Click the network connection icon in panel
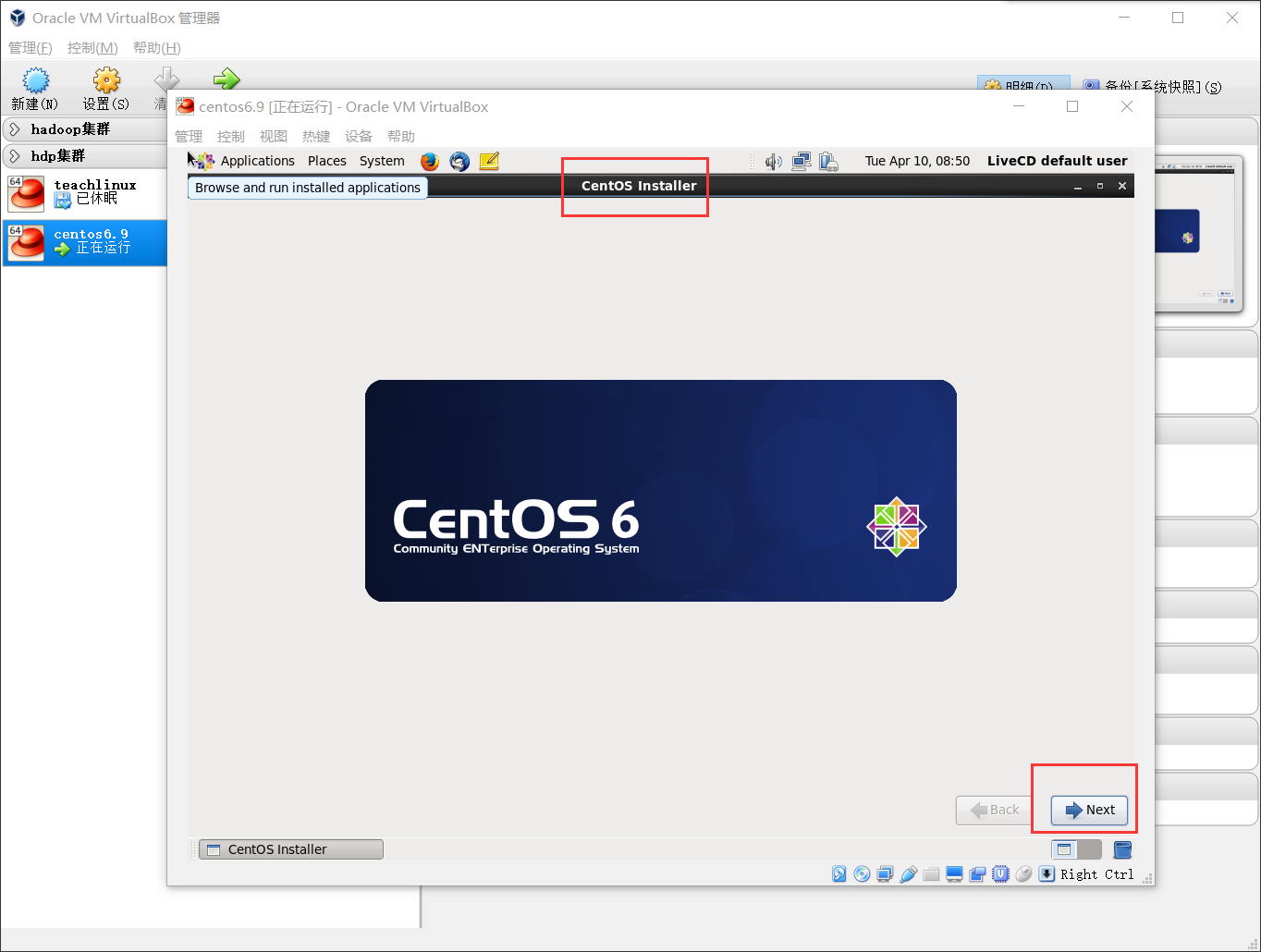 pos(801,162)
